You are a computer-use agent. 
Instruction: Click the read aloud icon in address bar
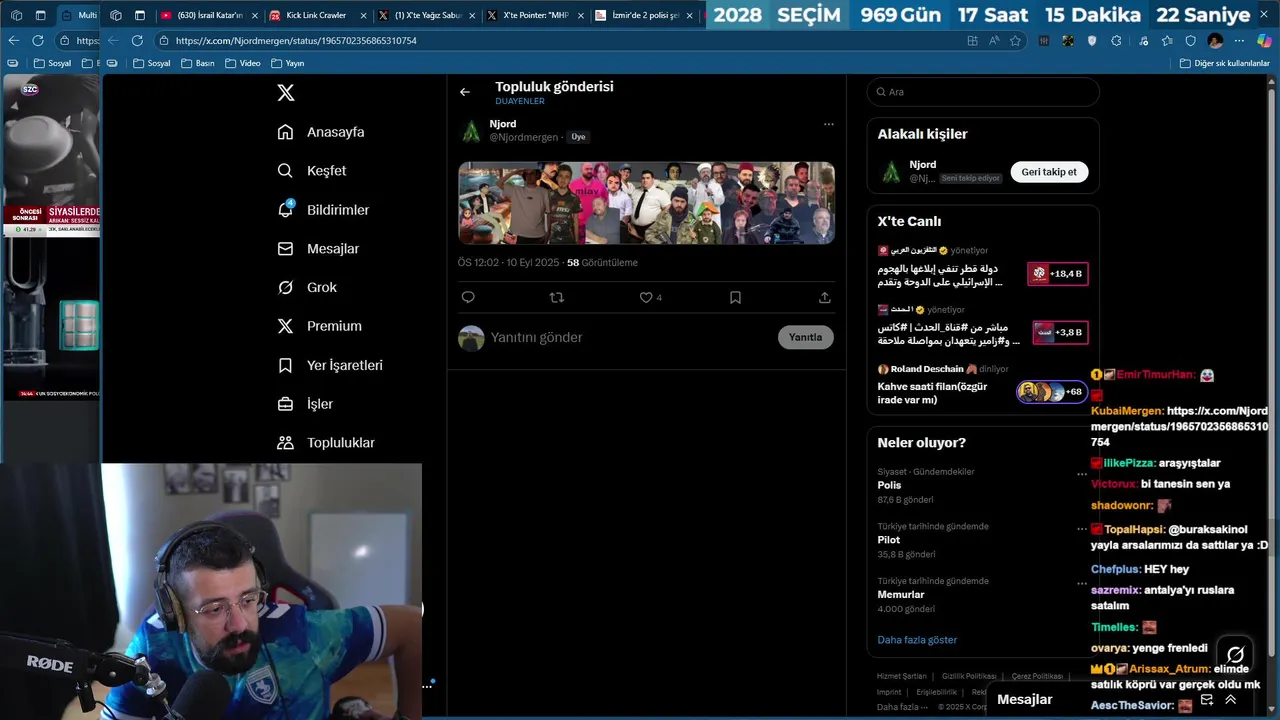pyautogui.click(x=994, y=41)
